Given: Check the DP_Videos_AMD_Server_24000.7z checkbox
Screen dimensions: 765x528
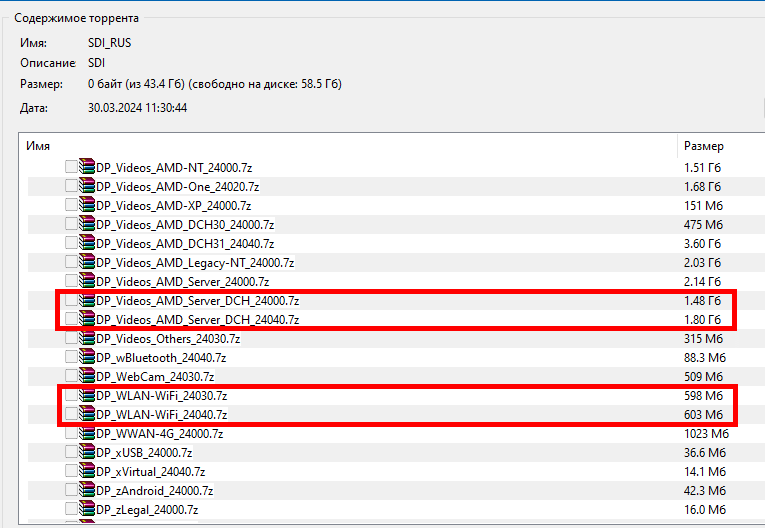Looking at the screenshot, I should click(x=71, y=281).
